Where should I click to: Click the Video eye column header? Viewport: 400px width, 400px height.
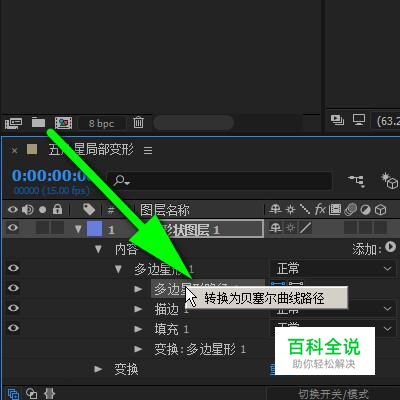[x=13, y=210]
